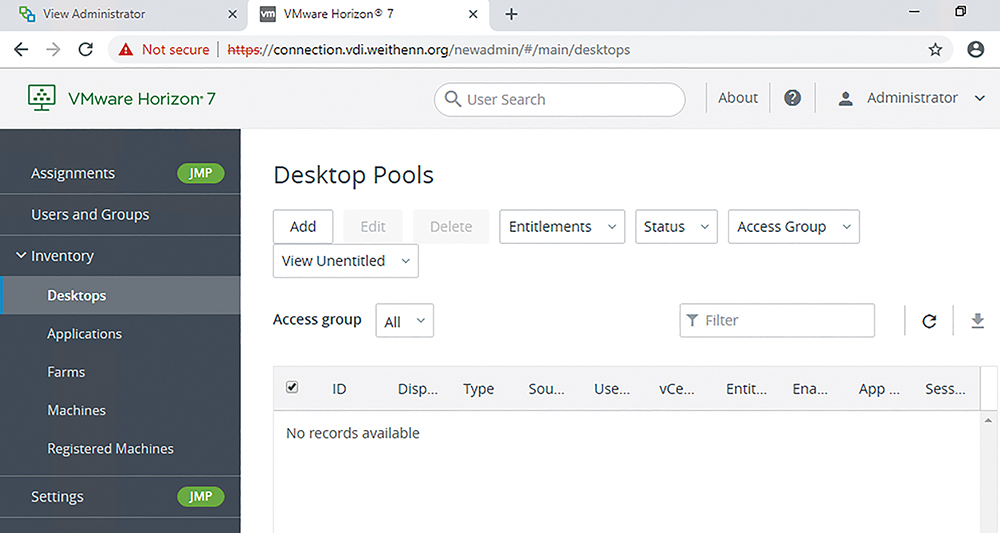The width and height of the screenshot is (1000, 533).
Task: Expand the Administrator account menu chevron
Action: [x=980, y=98]
